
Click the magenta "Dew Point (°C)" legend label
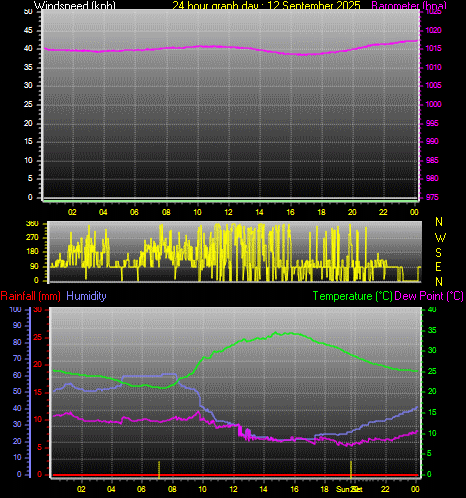click(429, 296)
